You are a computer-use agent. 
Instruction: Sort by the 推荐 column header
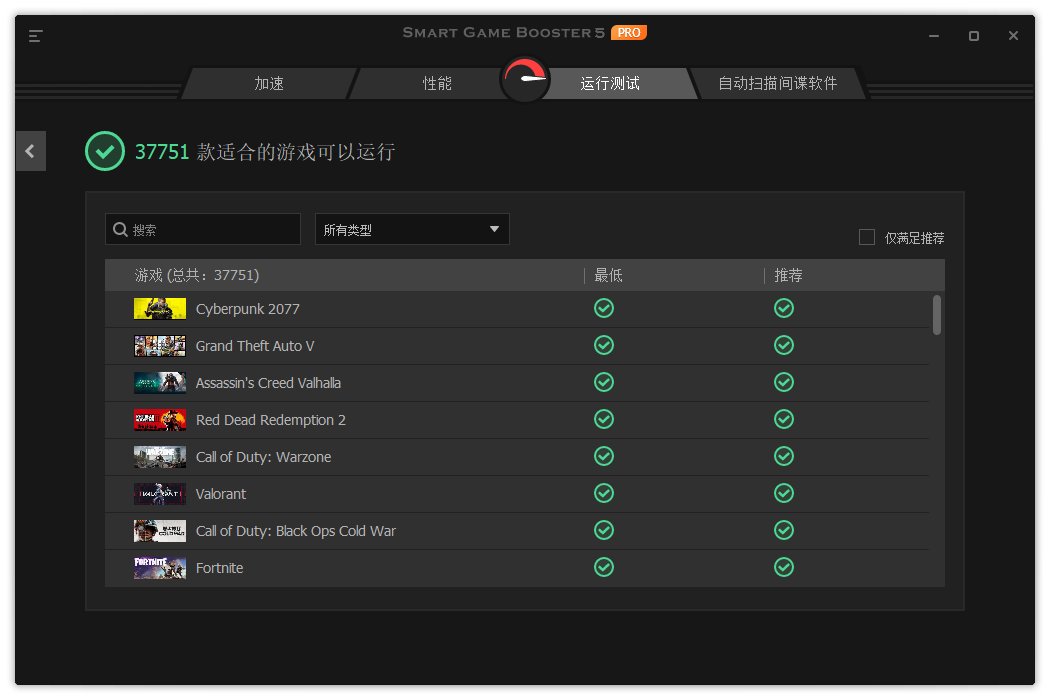[788, 275]
